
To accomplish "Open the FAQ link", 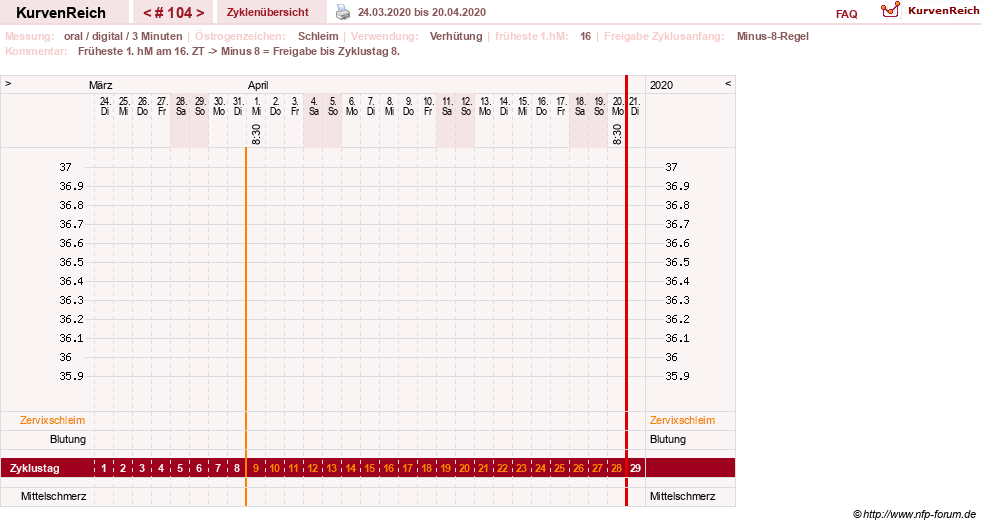I will tap(846, 14).
